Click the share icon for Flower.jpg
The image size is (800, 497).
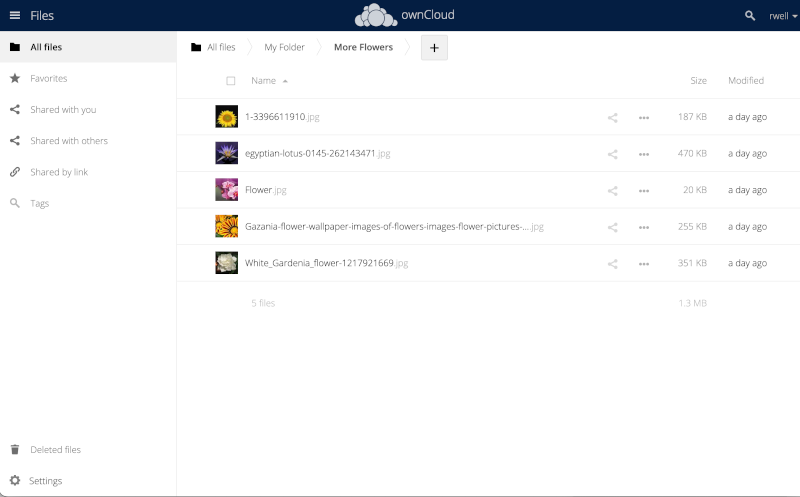[x=613, y=190]
